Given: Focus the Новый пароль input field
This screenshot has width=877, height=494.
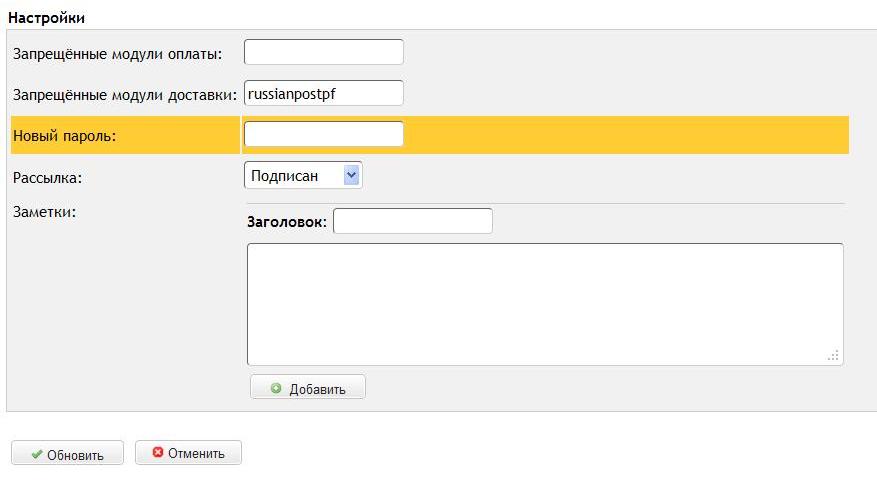Looking at the screenshot, I should pos(323,134).
